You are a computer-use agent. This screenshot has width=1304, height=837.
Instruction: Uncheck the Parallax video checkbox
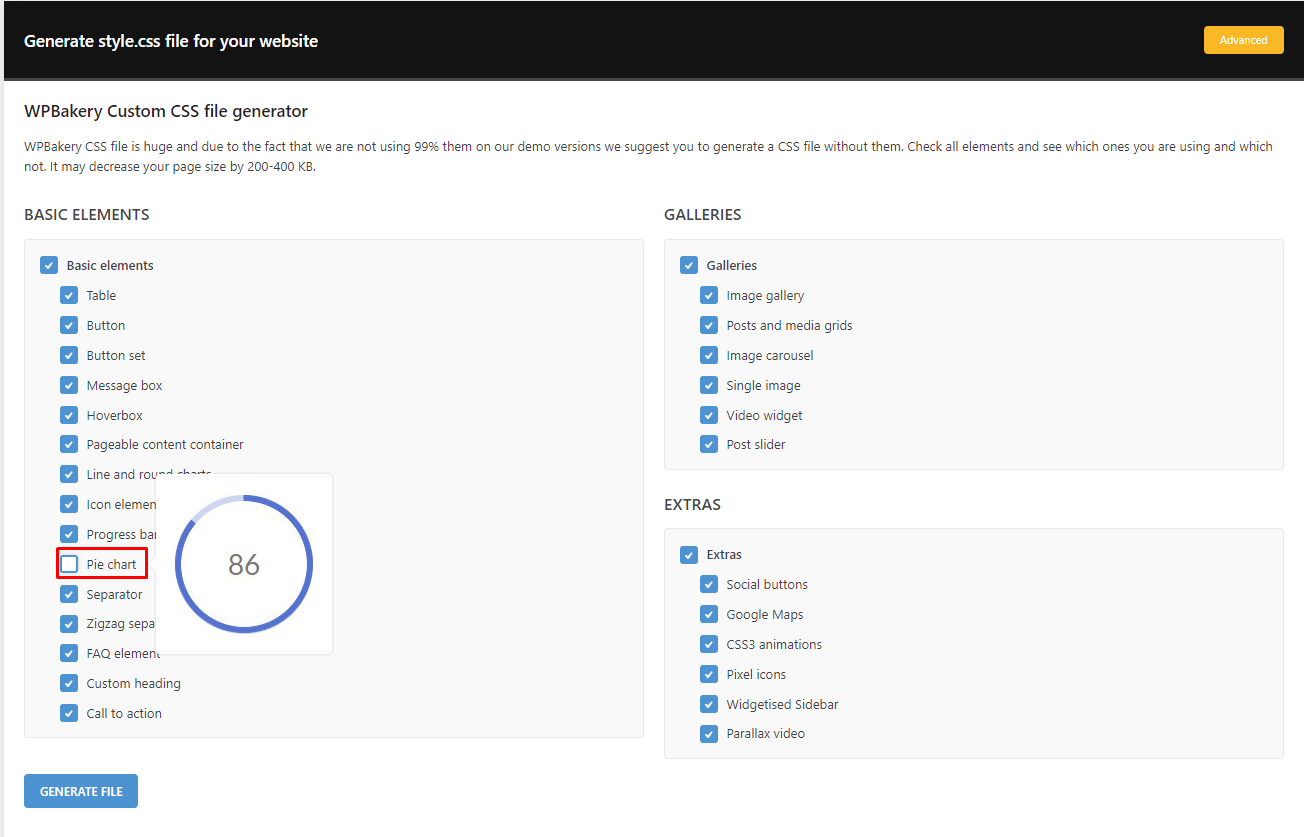coord(709,733)
